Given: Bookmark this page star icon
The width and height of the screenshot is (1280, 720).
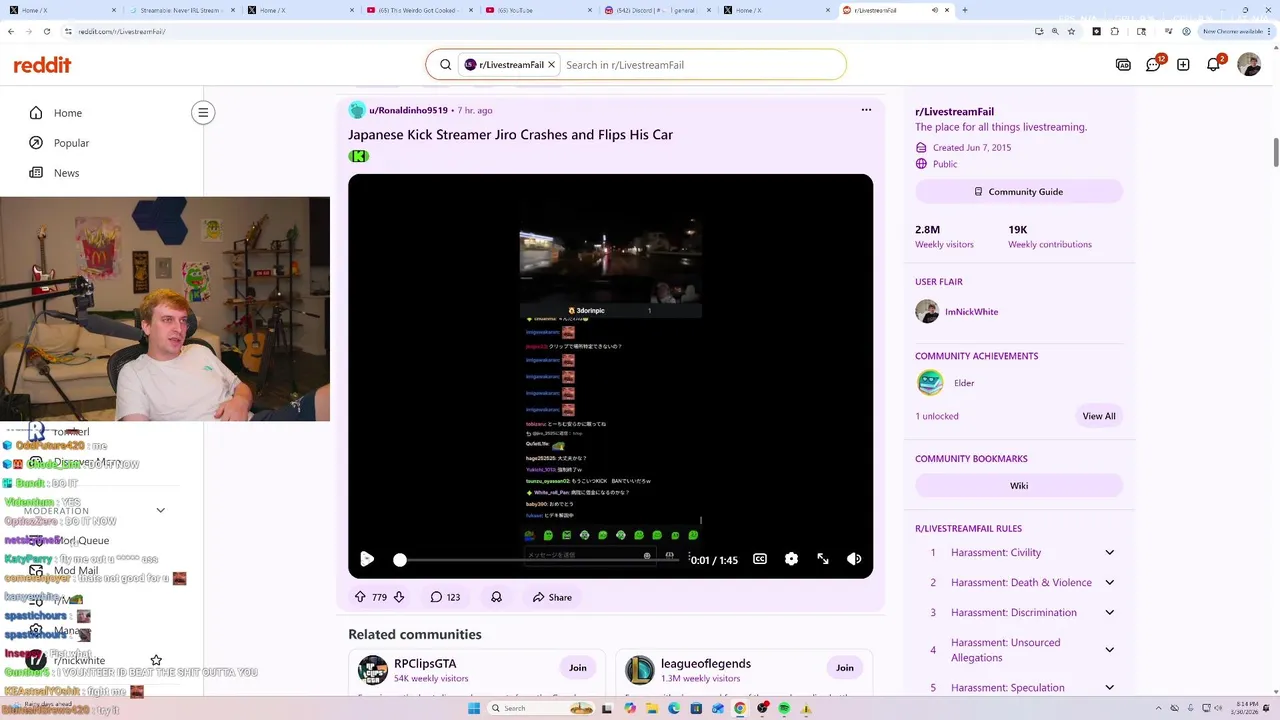Looking at the screenshot, I should click(1071, 31).
